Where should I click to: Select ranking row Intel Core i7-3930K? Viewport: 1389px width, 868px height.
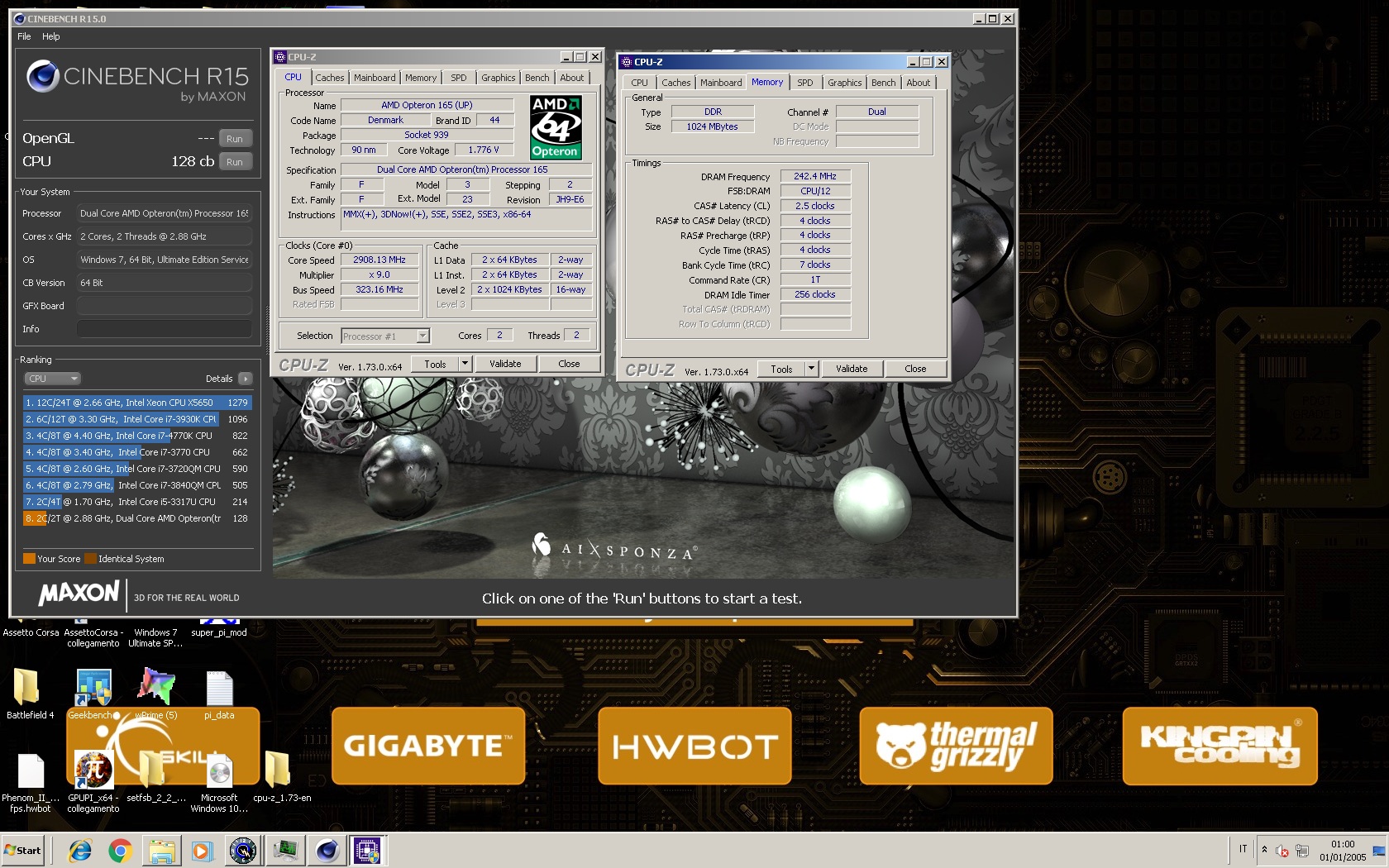[x=137, y=419]
